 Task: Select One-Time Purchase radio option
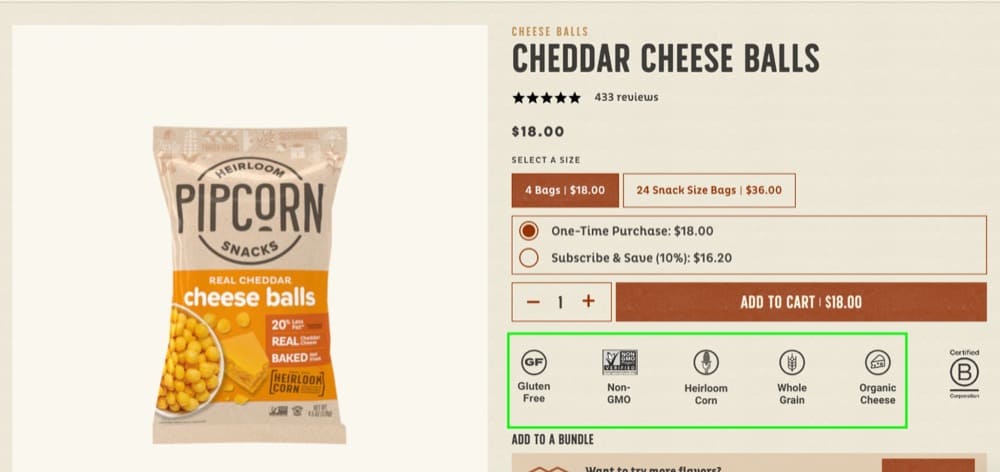[529, 231]
